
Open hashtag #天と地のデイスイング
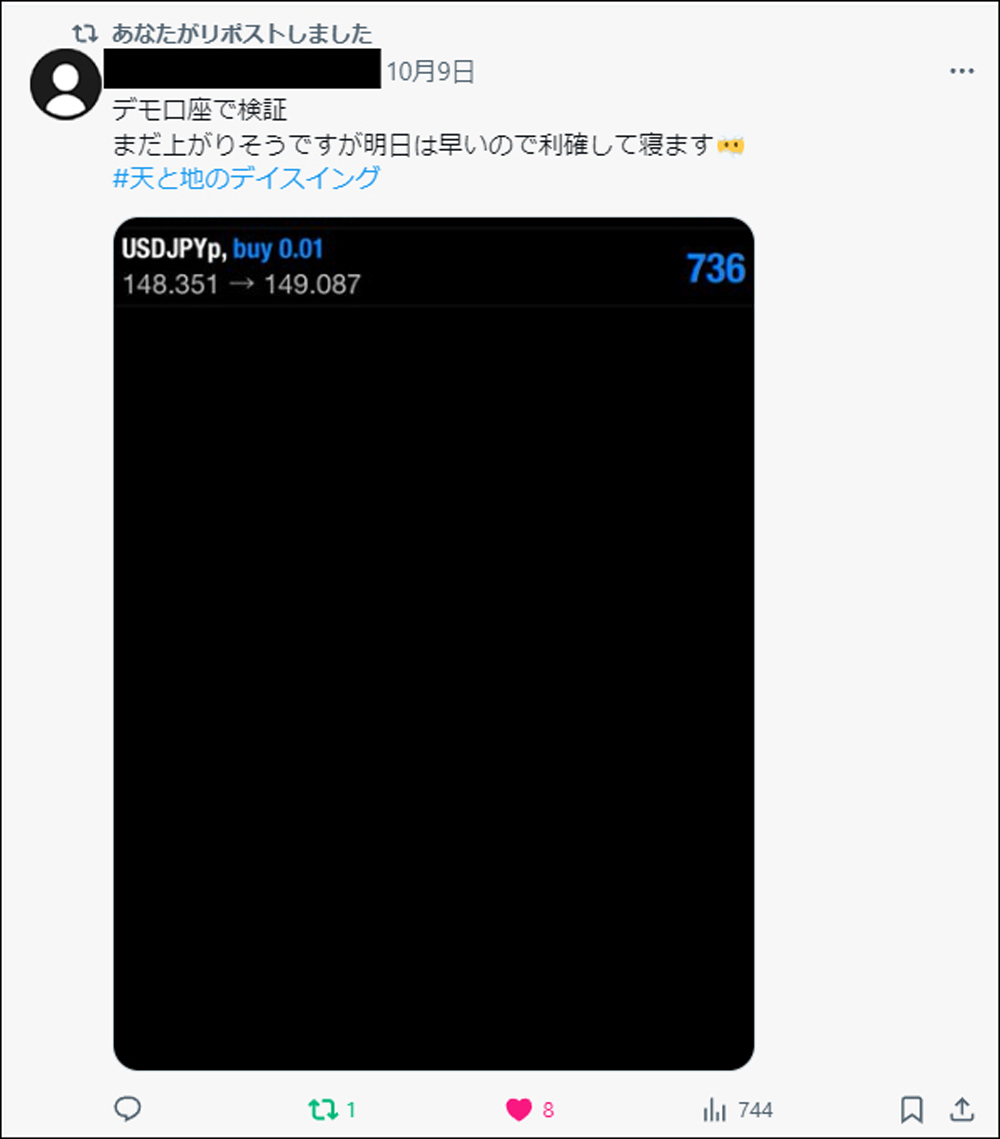pyautogui.click(x=246, y=178)
